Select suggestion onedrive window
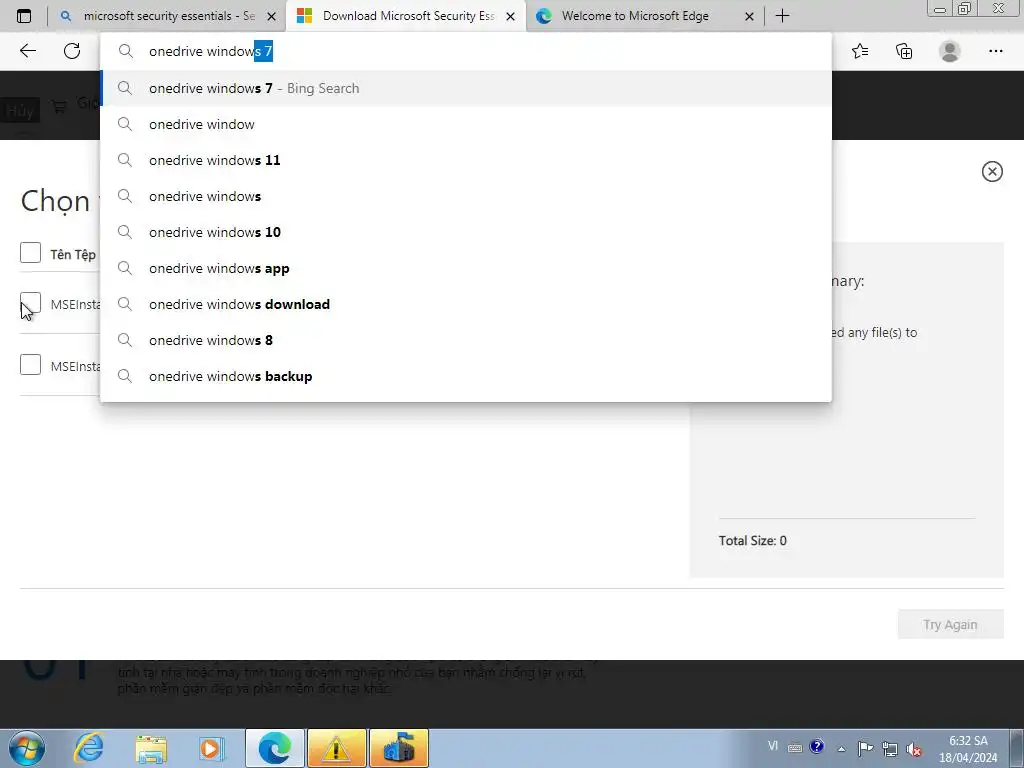Viewport: 1024px width, 768px height. point(466,124)
